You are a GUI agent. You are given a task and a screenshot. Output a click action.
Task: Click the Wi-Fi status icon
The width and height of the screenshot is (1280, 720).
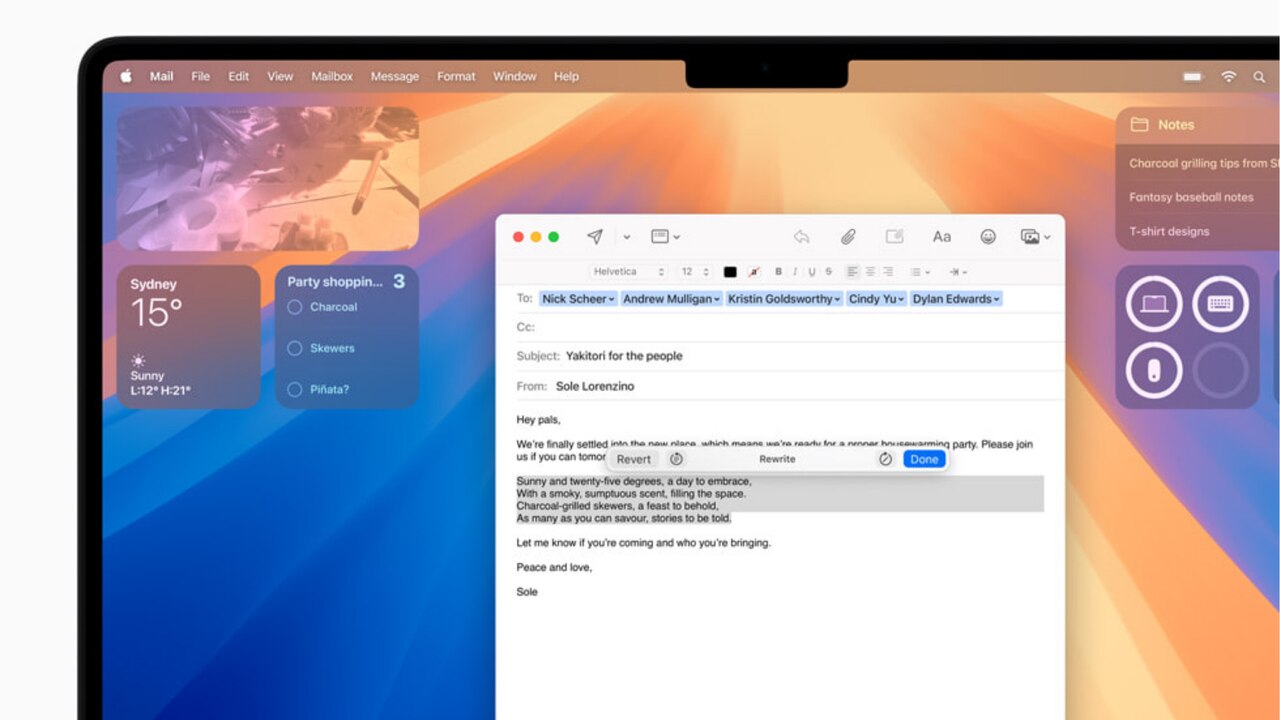click(x=1229, y=77)
